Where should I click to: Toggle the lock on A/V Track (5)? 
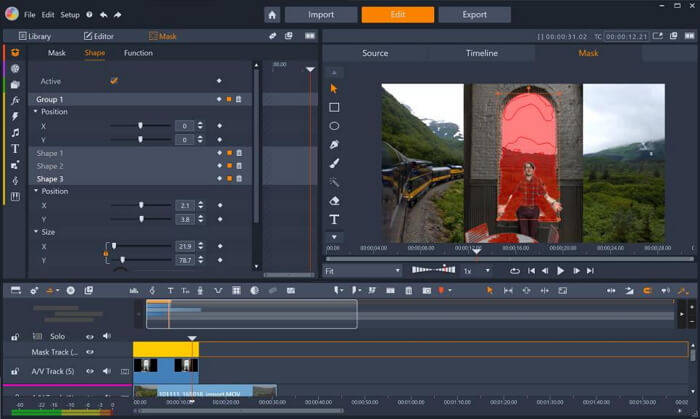click(15, 371)
